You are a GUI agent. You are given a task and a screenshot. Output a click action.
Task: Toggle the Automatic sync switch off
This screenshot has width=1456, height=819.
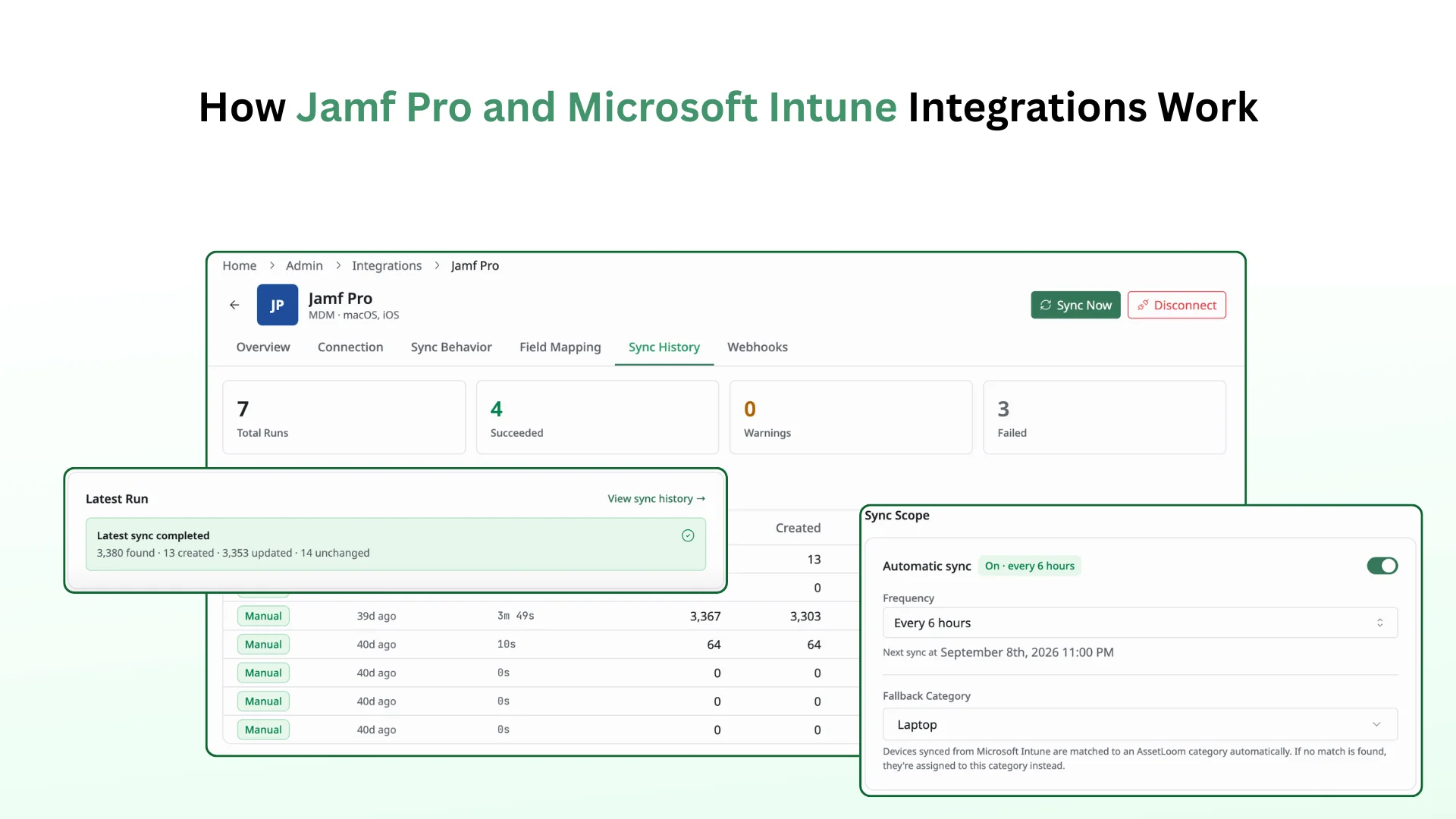click(x=1382, y=566)
